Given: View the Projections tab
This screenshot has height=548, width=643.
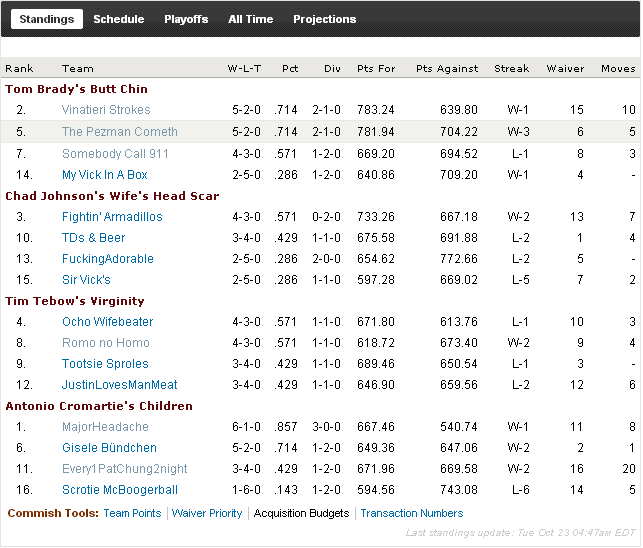Looking at the screenshot, I should [324, 19].
